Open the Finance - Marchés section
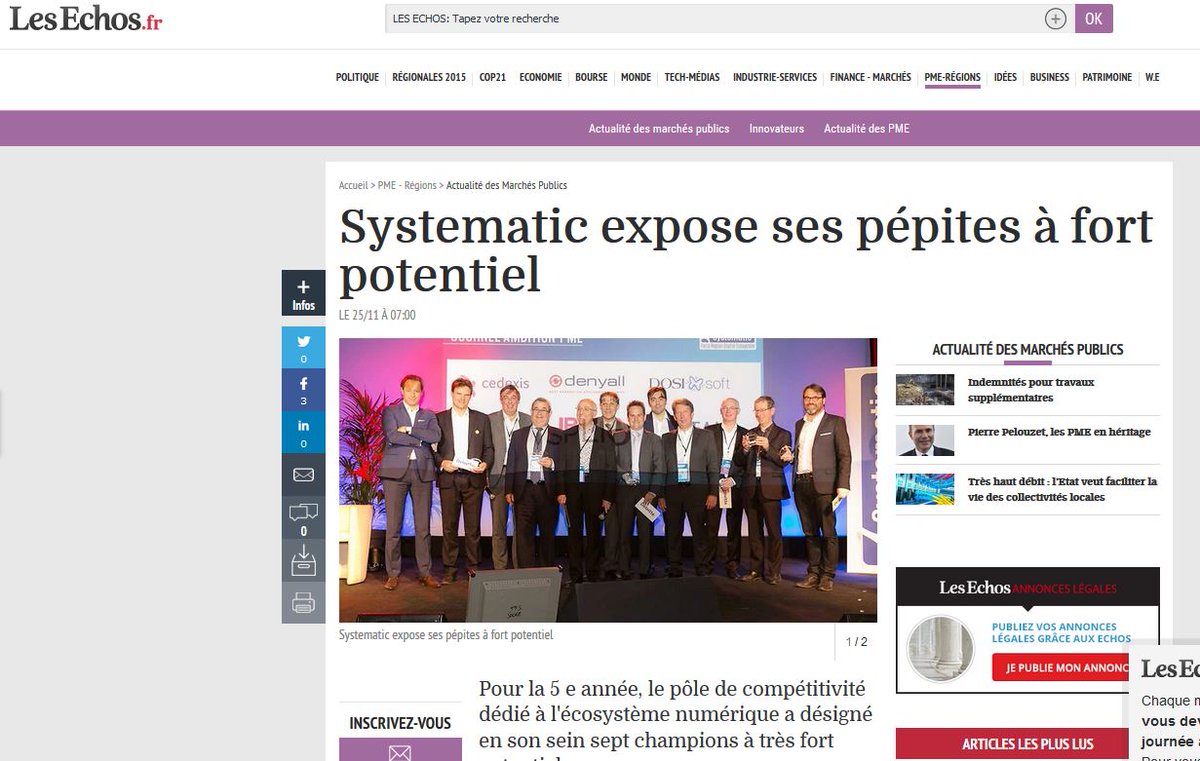This screenshot has height=761, width=1200. 871,77
